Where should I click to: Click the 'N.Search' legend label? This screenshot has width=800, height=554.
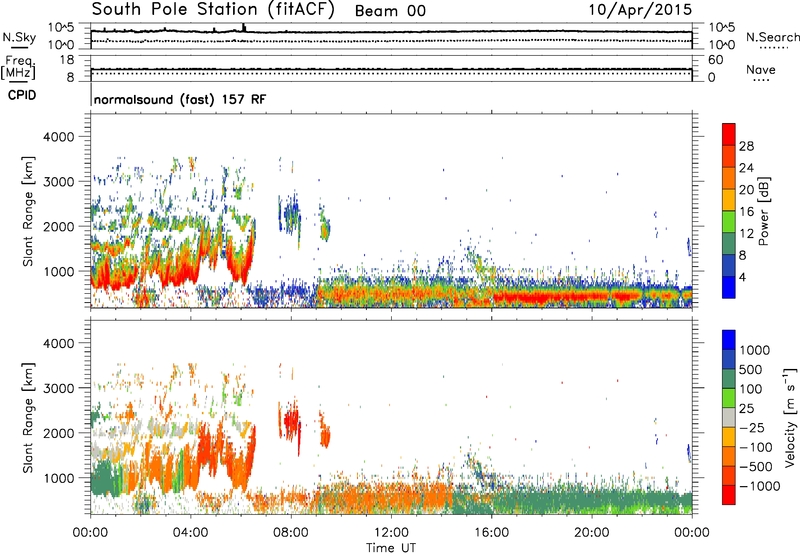click(772, 37)
